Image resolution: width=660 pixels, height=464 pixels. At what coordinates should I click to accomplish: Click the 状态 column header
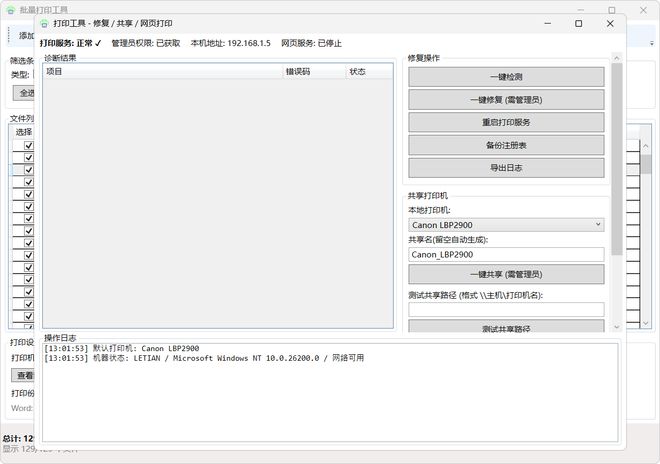(369, 72)
